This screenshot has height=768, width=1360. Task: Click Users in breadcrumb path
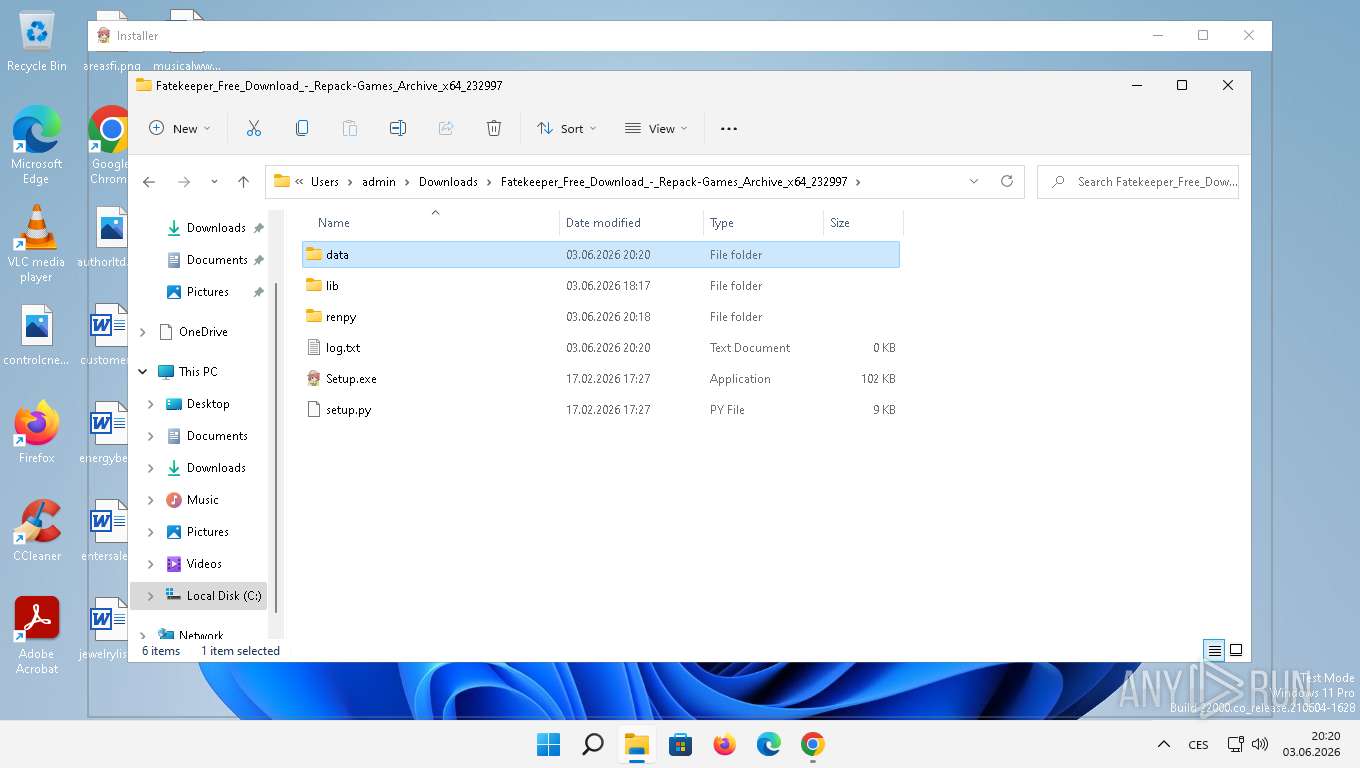click(x=325, y=182)
